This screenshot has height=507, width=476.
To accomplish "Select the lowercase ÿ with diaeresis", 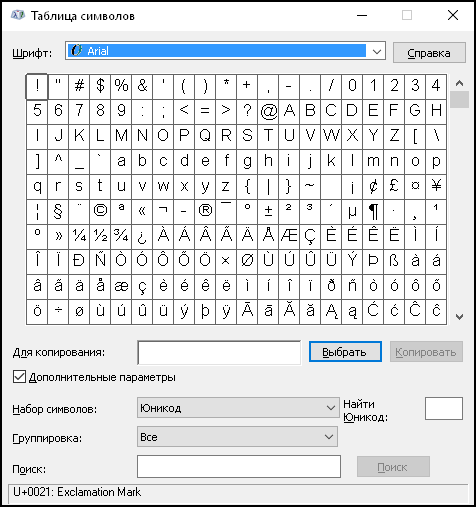I will tap(226, 312).
